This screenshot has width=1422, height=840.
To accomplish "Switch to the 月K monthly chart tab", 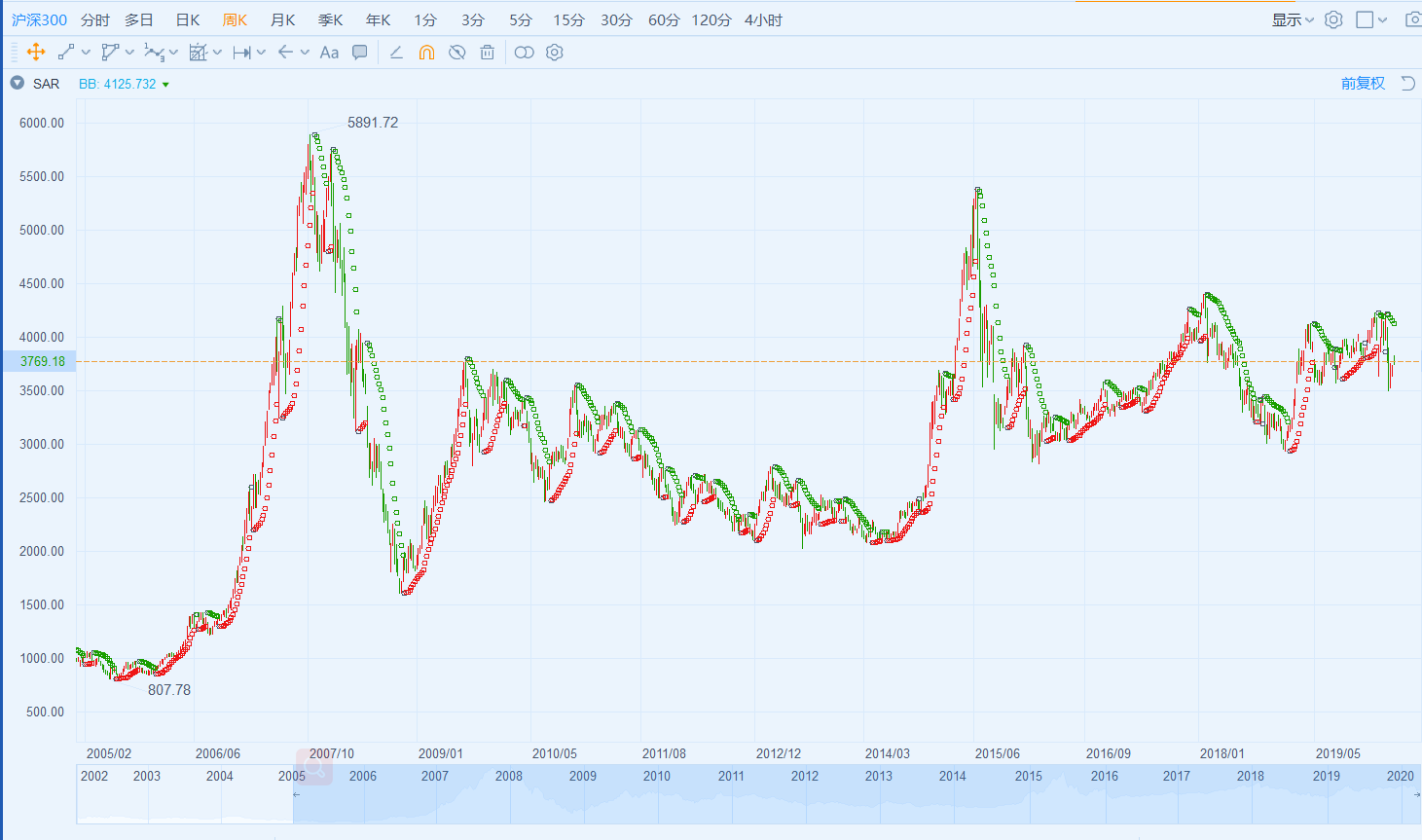I will pyautogui.click(x=282, y=19).
